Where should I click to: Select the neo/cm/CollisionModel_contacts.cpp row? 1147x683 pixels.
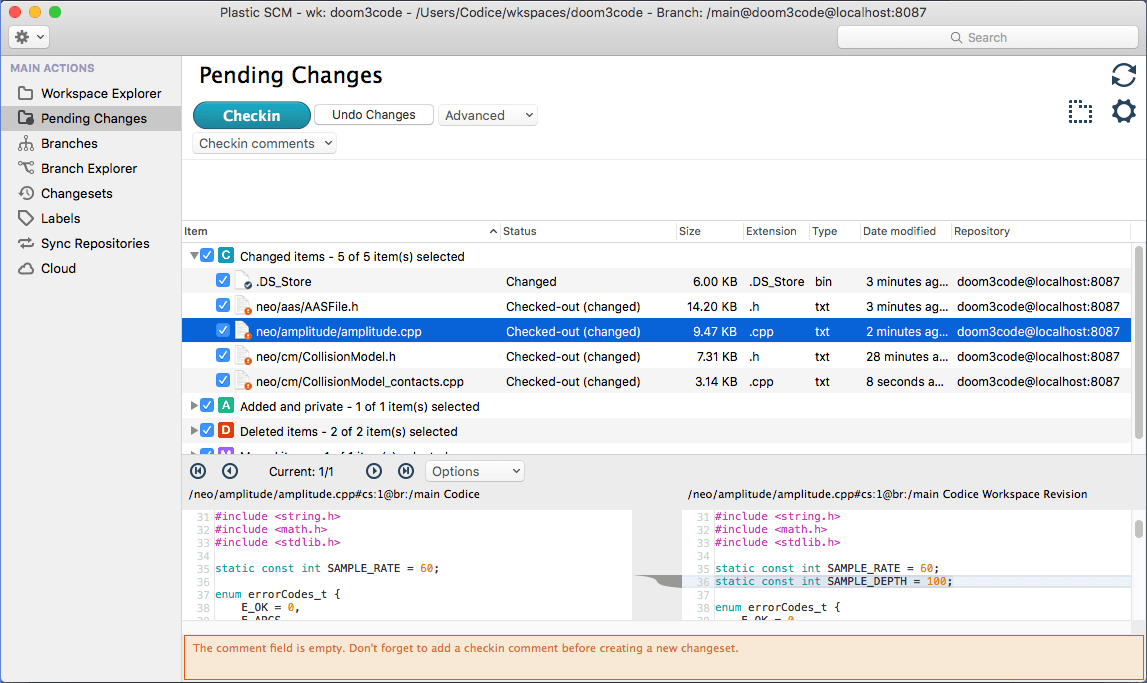[656, 381]
